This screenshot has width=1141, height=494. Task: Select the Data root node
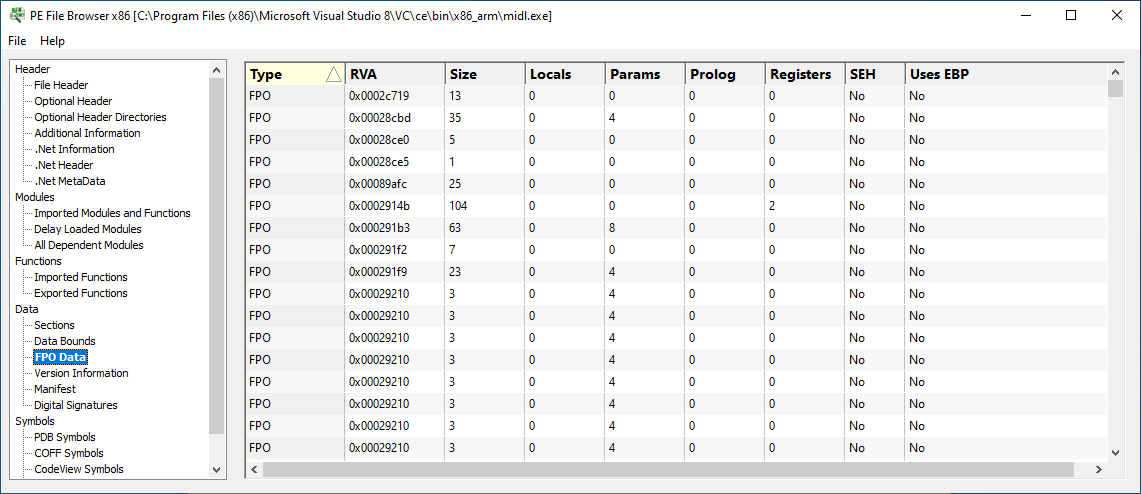[x=27, y=309]
